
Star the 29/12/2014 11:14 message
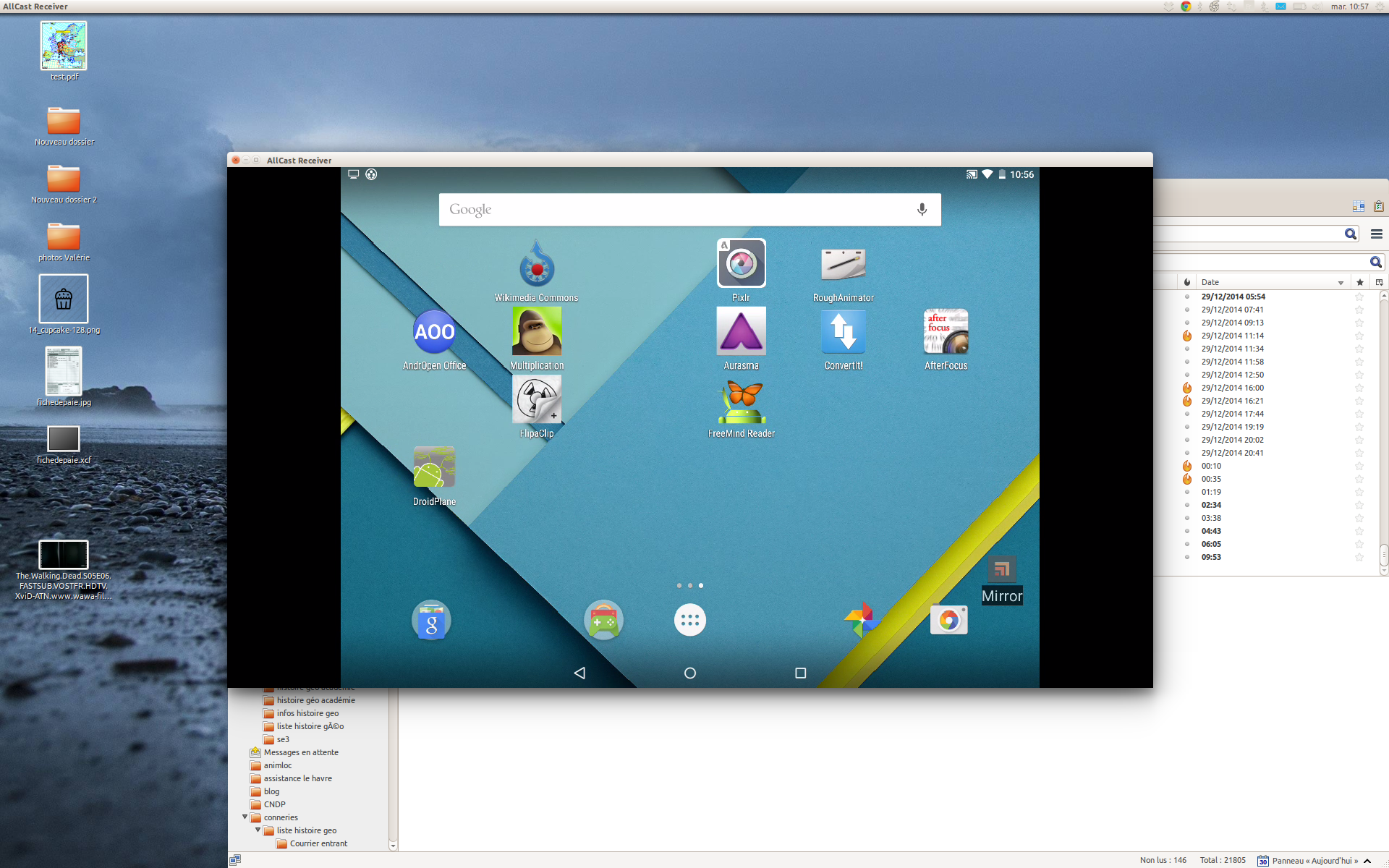1359,336
